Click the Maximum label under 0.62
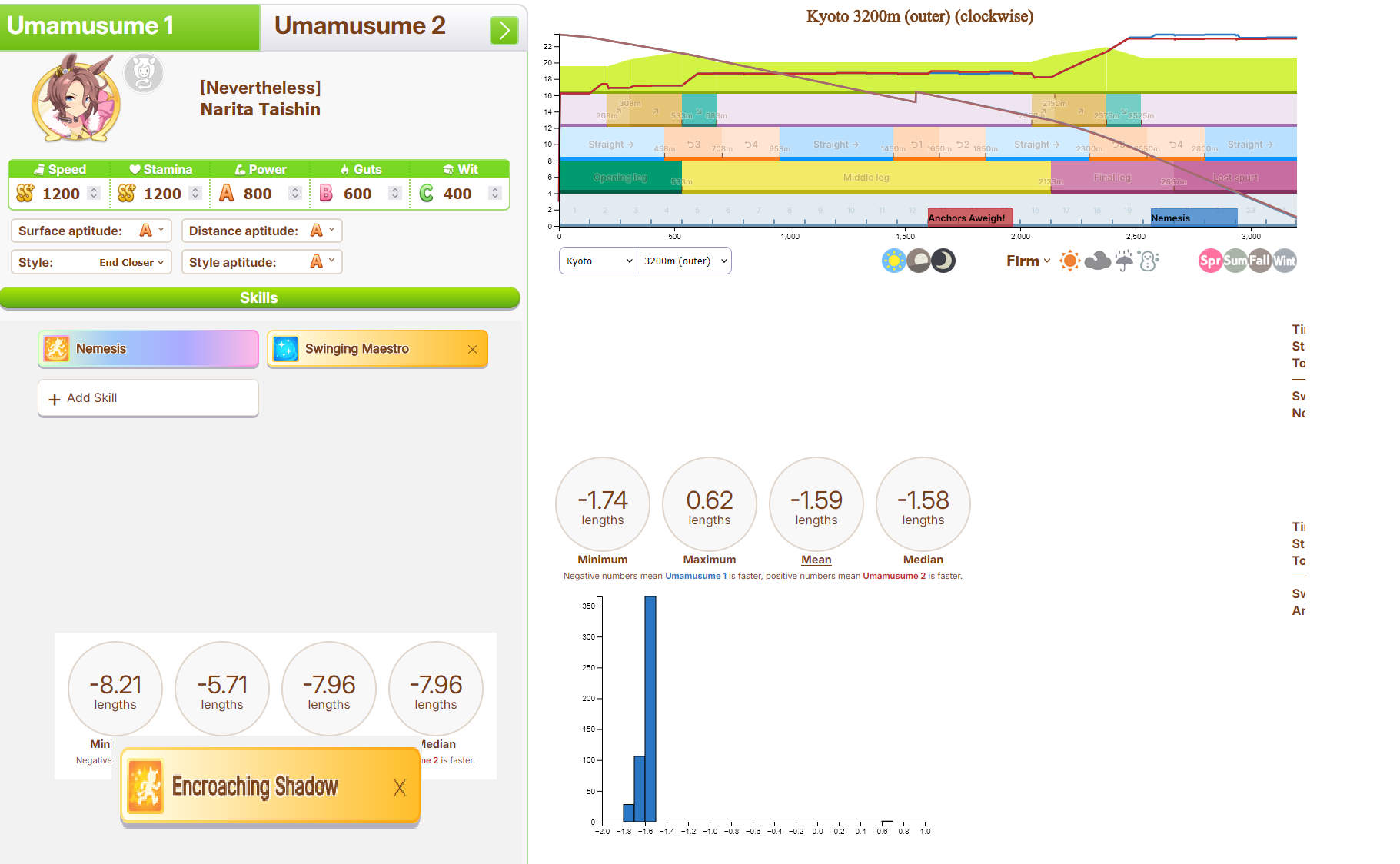The height and width of the screenshot is (864, 1400). click(x=710, y=560)
